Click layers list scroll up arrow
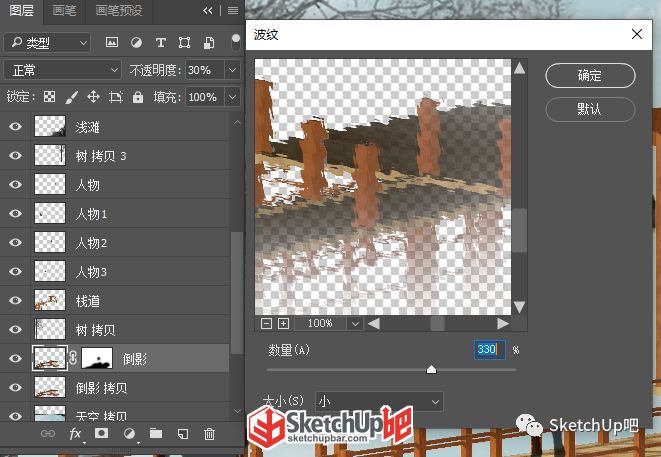The image size is (661, 457). point(237,123)
